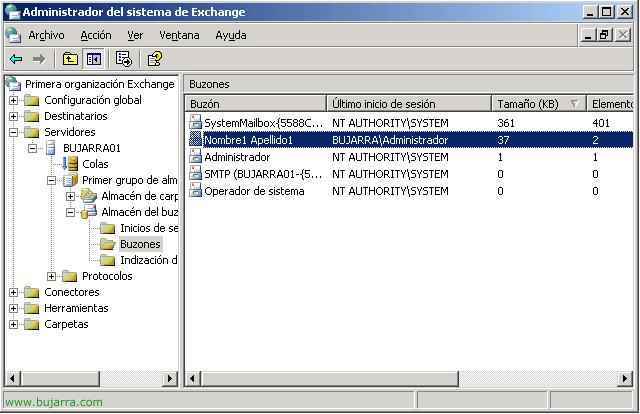The image size is (640, 414).
Task: Sort by the Elementos column header
Action: pos(610,104)
